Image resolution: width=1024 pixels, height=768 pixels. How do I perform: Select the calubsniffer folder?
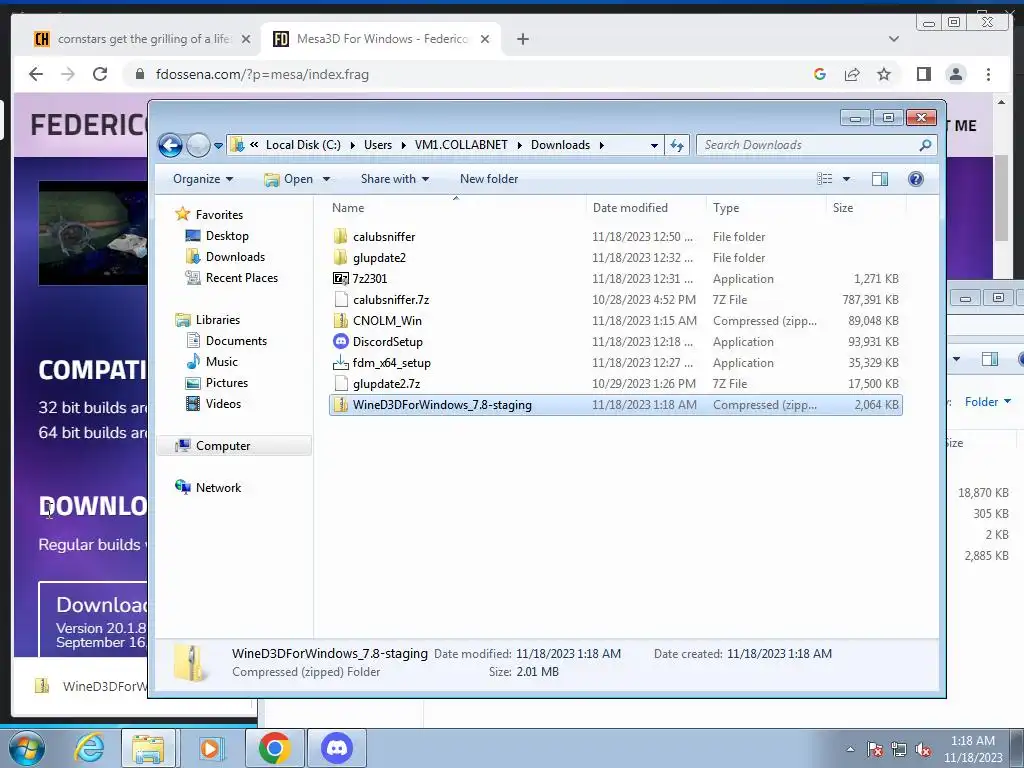[384, 236]
